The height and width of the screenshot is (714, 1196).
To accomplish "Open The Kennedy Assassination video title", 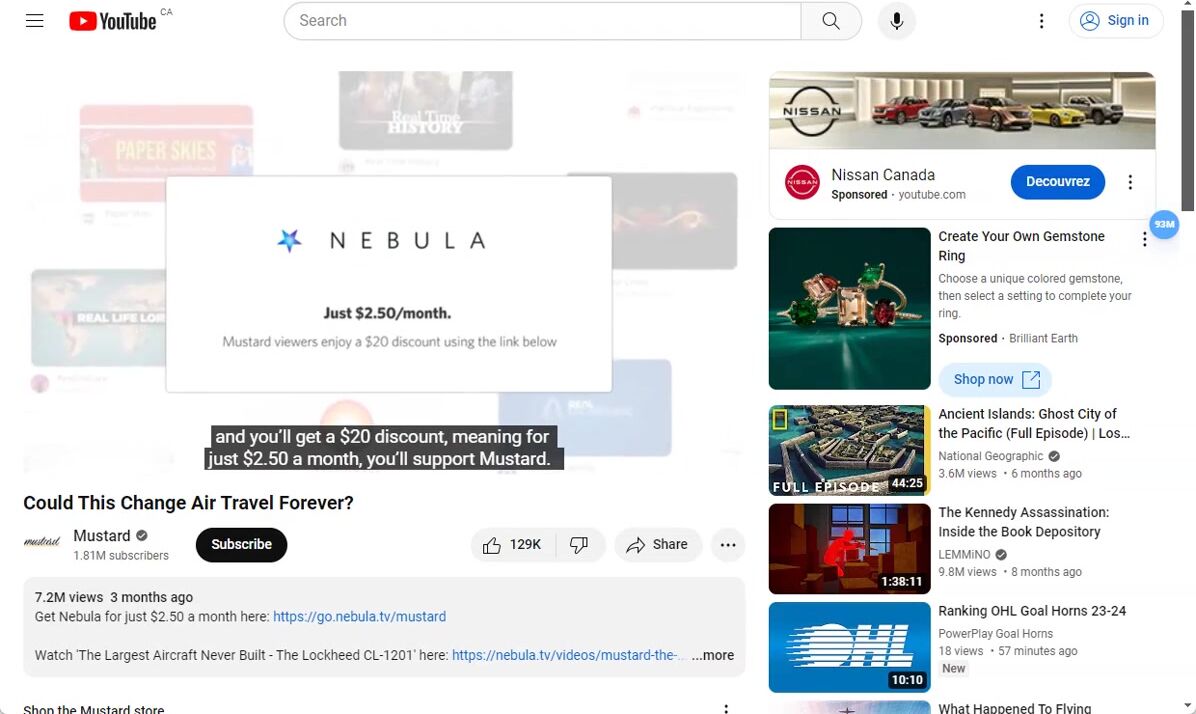I will (x=1024, y=522).
